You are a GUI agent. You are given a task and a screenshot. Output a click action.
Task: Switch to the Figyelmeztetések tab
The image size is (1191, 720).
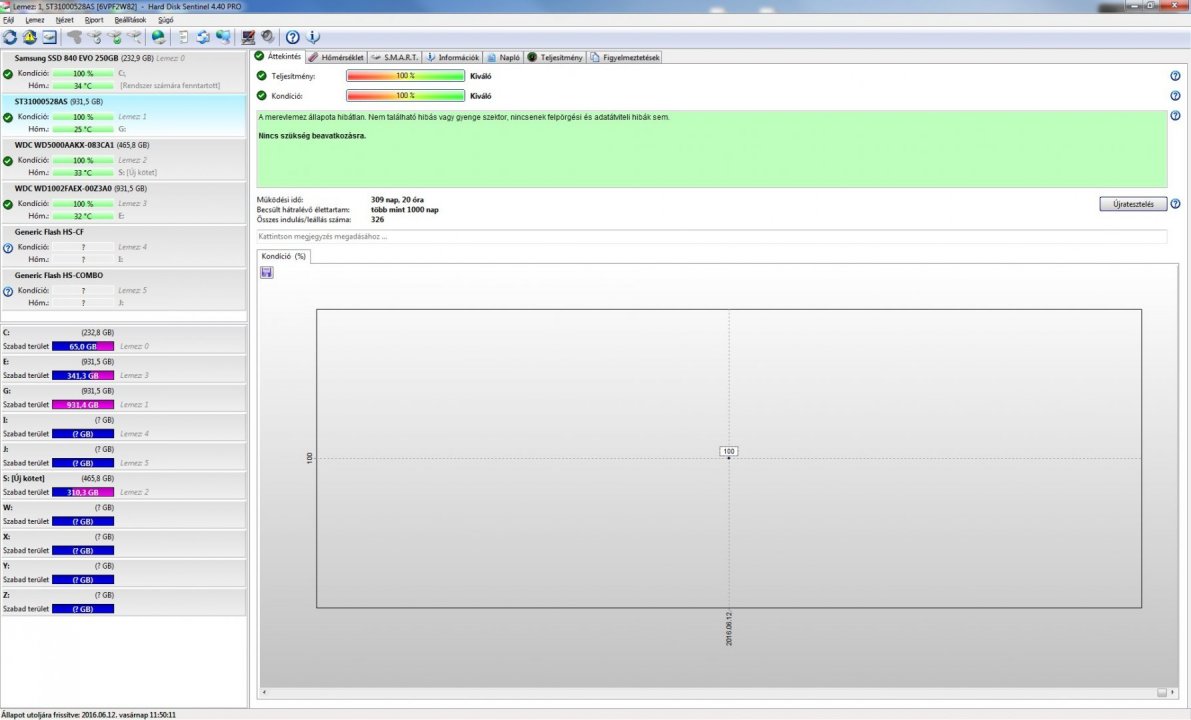coord(625,57)
